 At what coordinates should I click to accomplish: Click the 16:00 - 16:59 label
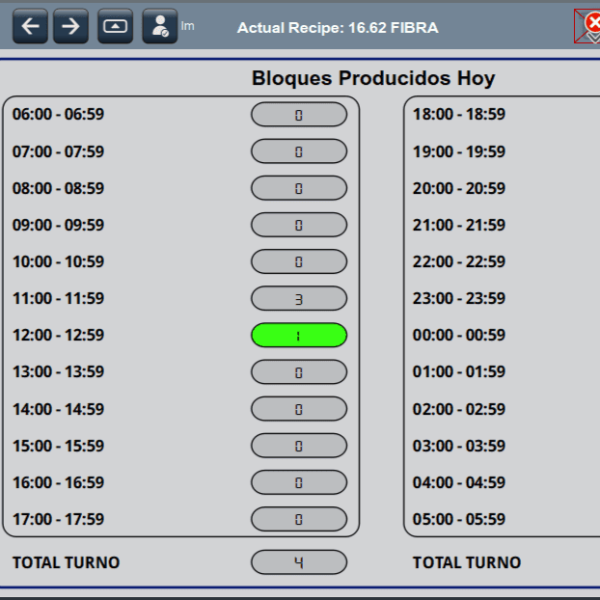(58, 483)
